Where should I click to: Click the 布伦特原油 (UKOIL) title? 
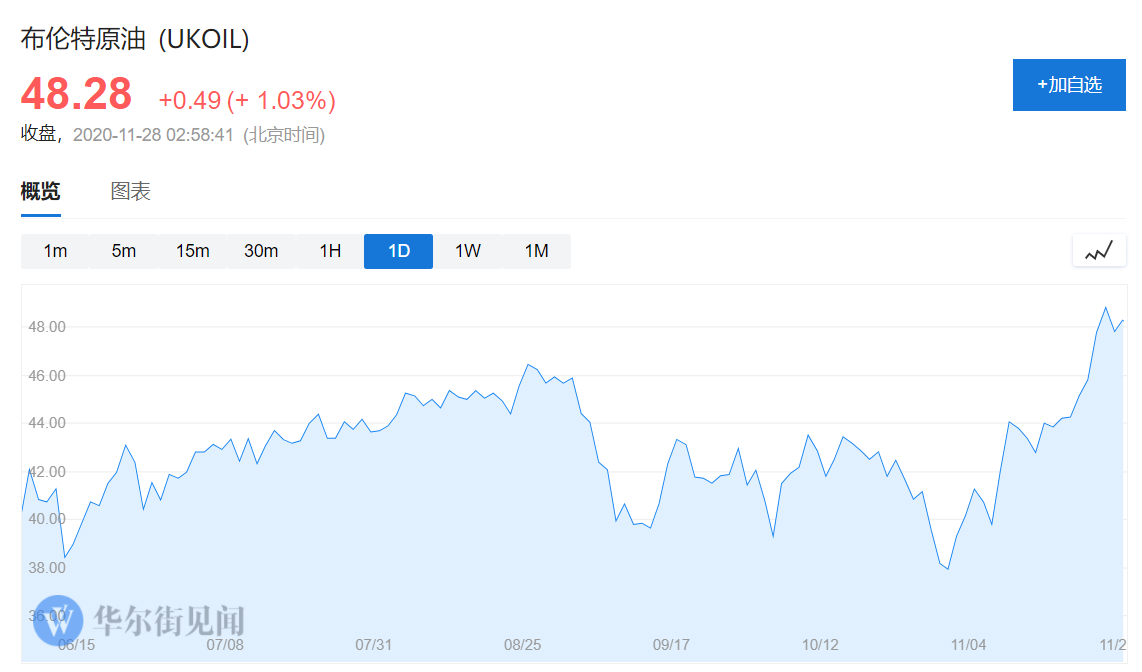click(x=135, y=39)
